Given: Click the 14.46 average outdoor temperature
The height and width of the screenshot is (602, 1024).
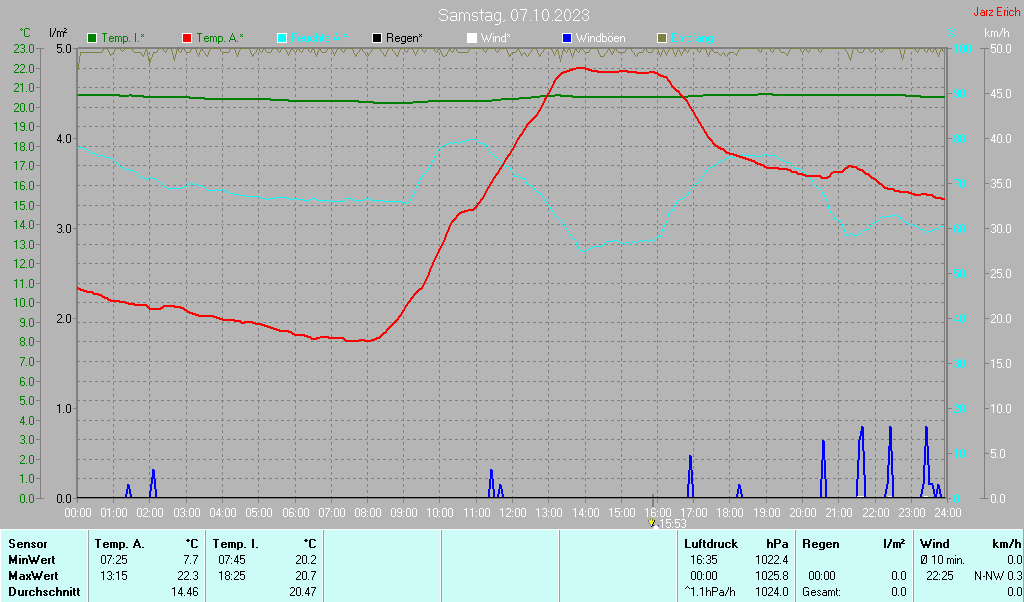Looking at the screenshot, I should [185, 592].
